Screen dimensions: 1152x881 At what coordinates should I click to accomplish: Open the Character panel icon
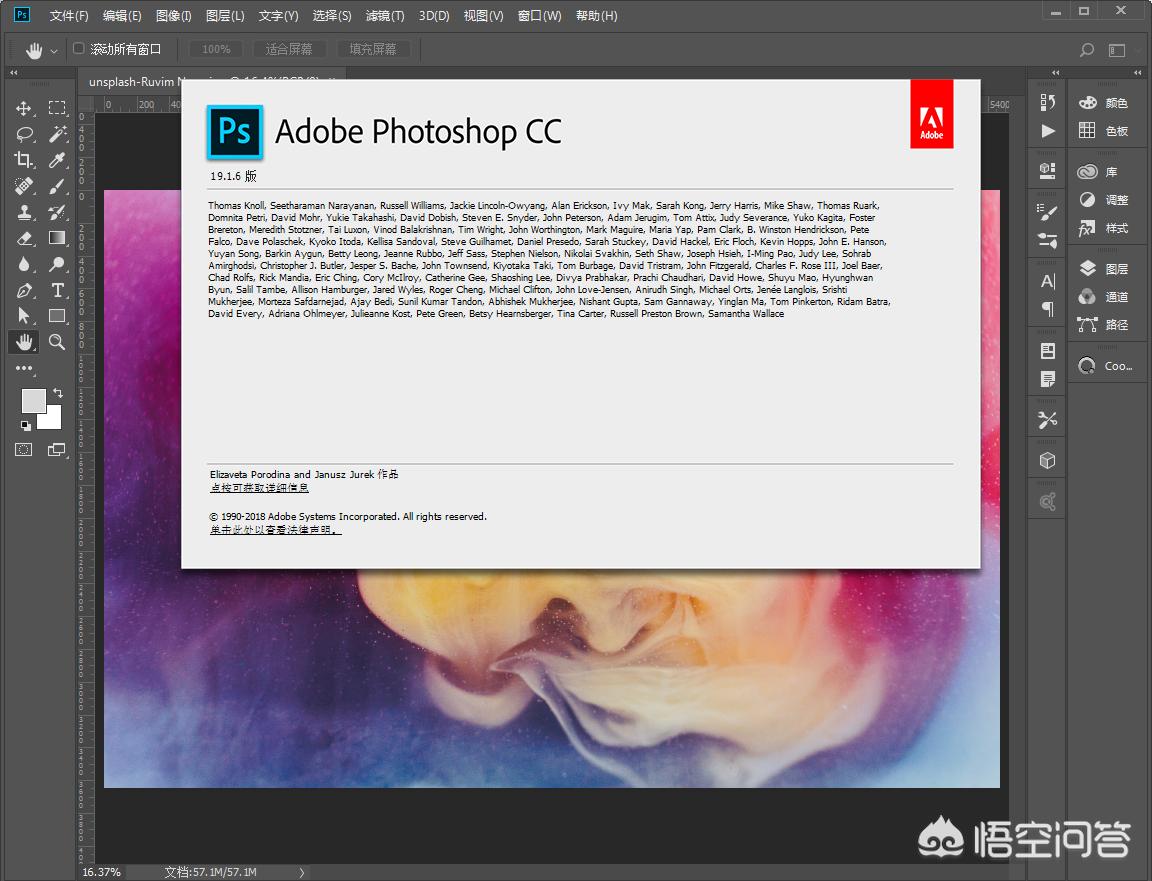click(1048, 281)
